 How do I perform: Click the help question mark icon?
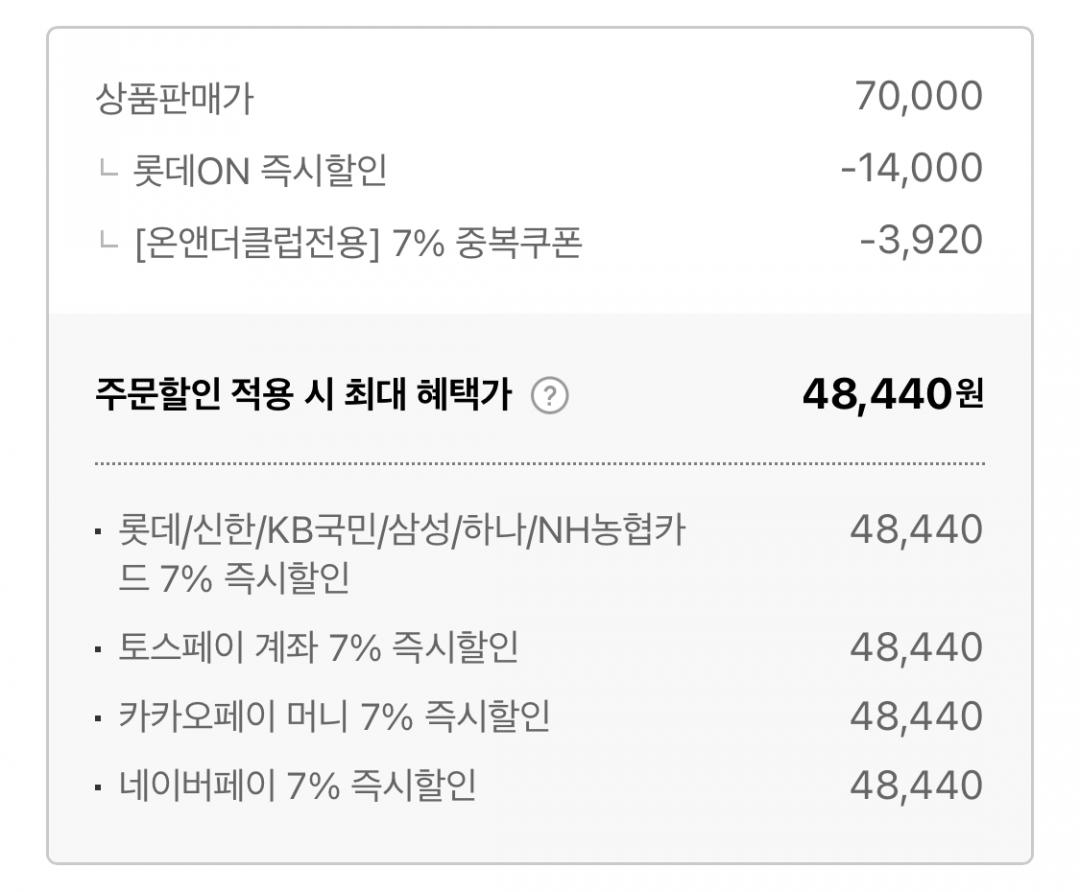pos(550,398)
